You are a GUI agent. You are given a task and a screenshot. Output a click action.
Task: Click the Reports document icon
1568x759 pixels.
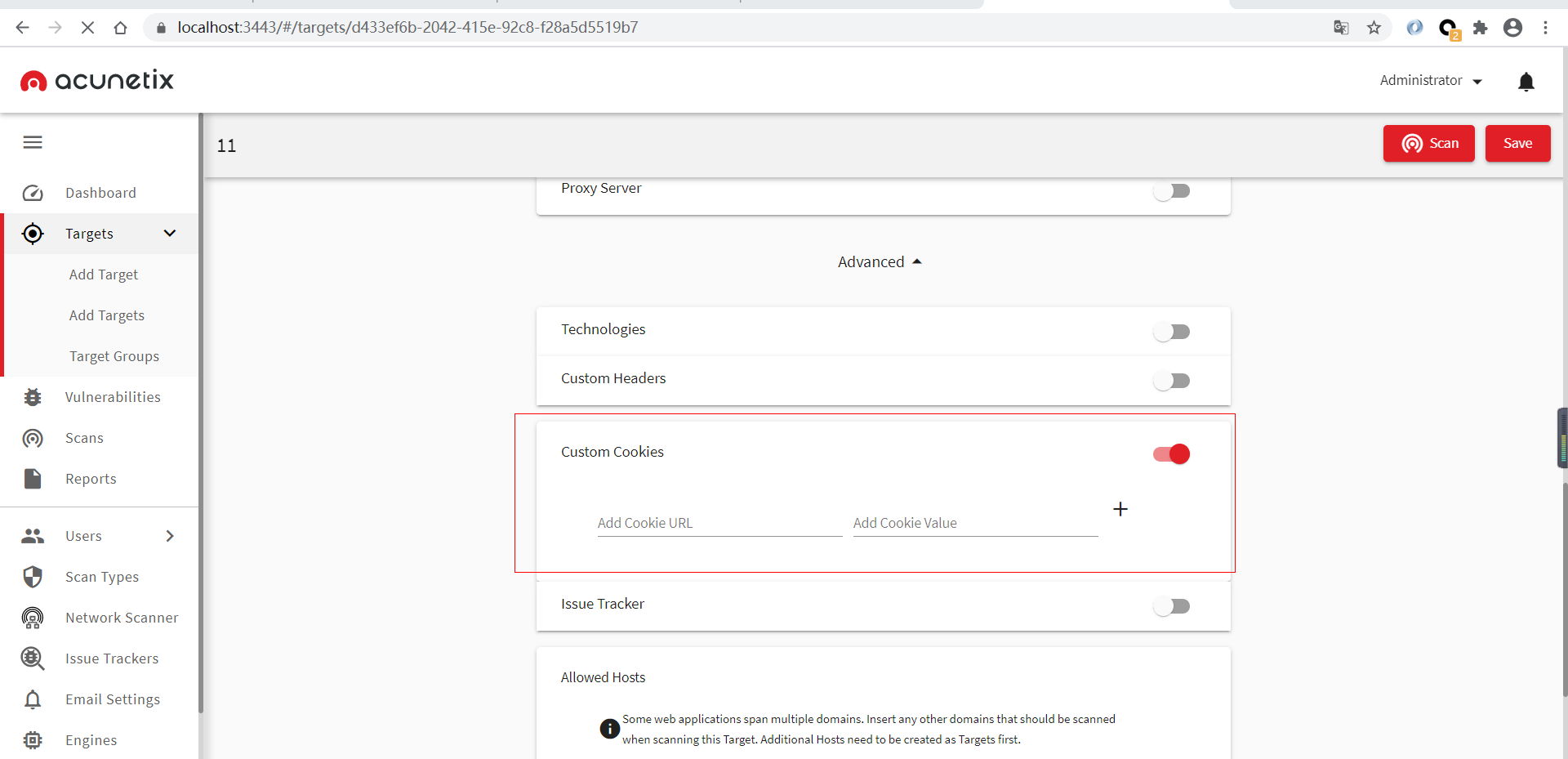pos(33,479)
